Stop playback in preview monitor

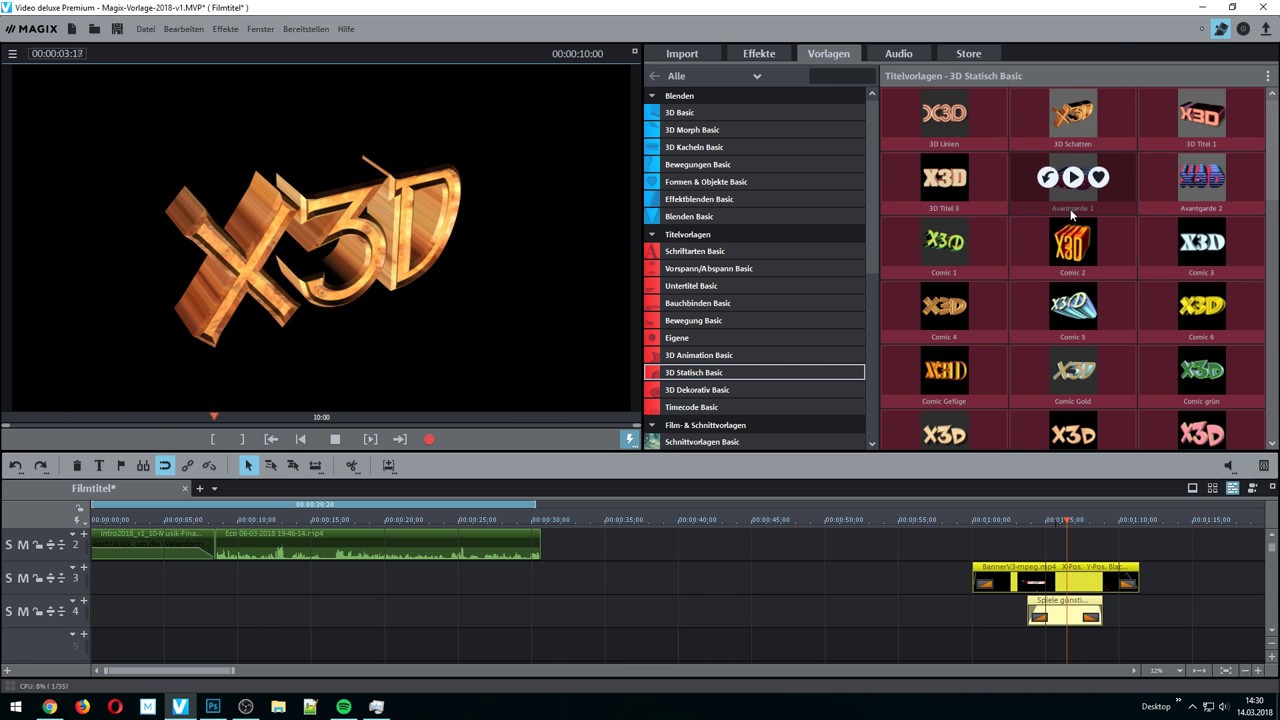pyautogui.click(x=335, y=439)
